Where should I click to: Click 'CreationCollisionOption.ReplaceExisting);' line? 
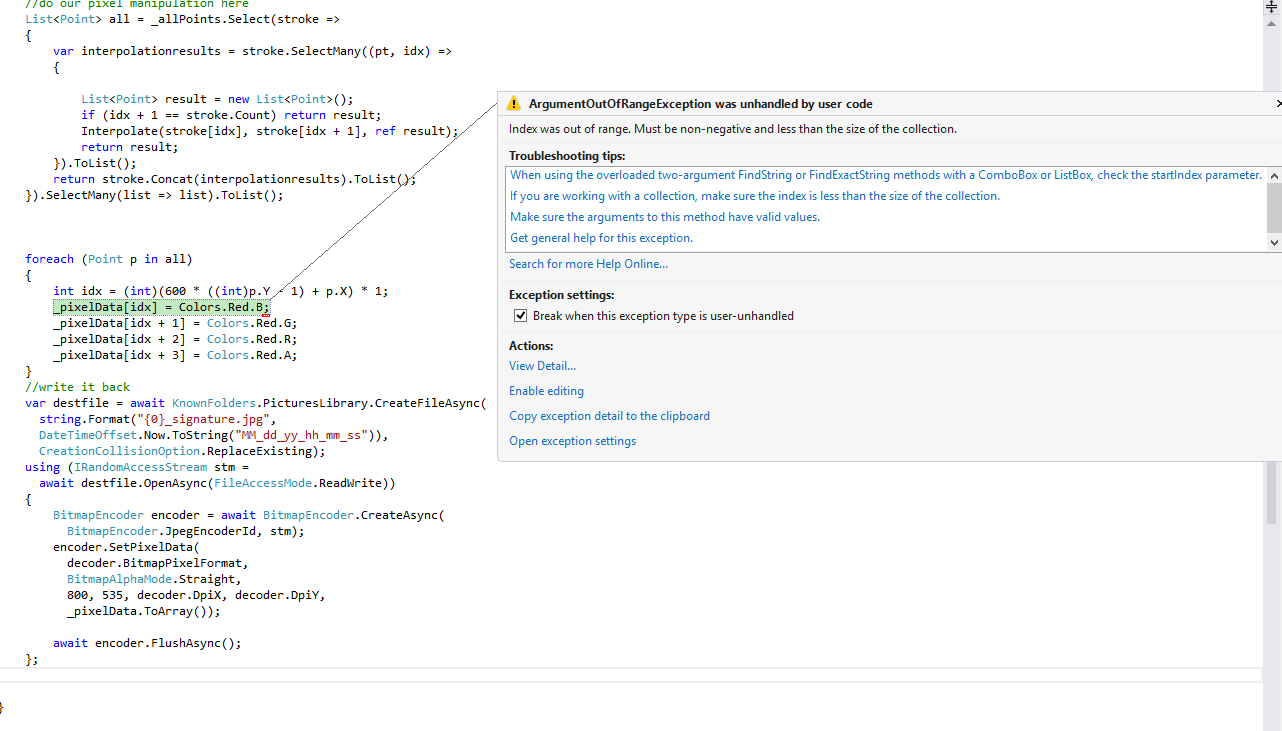click(182, 451)
